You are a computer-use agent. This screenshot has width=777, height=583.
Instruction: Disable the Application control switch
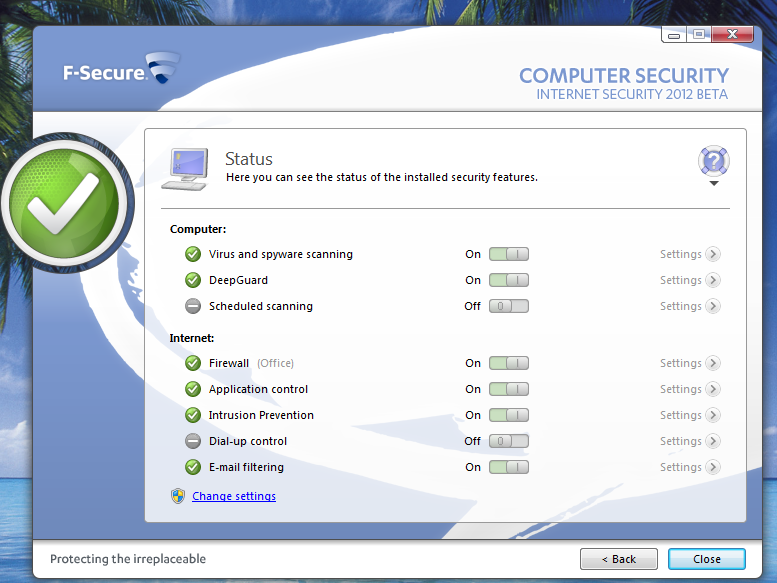[x=509, y=389]
